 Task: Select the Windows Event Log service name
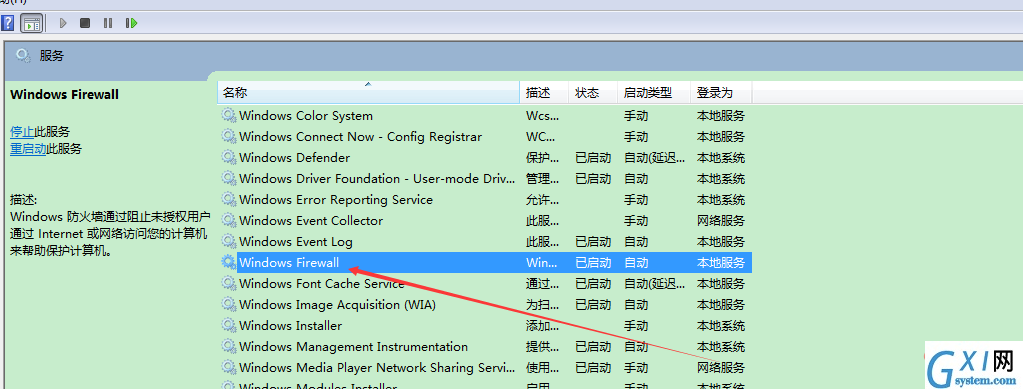click(x=296, y=241)
